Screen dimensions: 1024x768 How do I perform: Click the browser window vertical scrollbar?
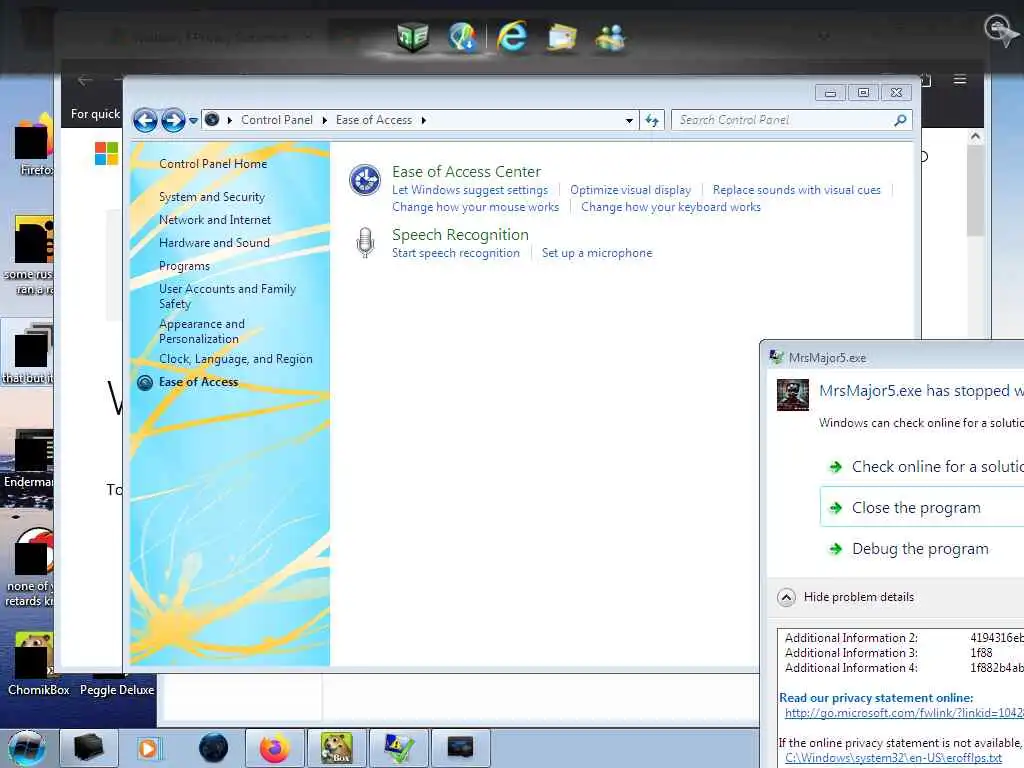(x=975, y=189)
